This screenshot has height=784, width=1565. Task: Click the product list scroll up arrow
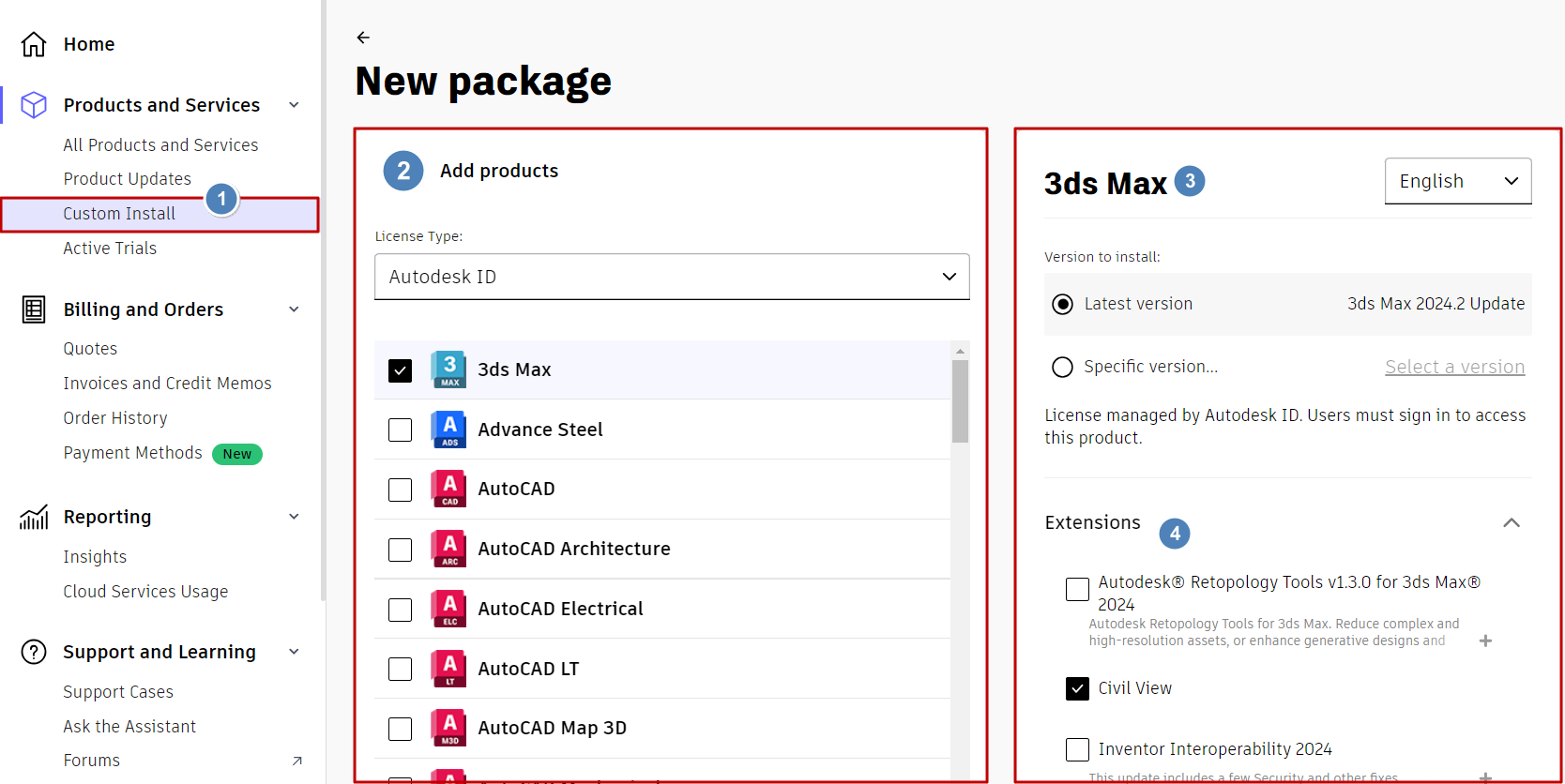pos(960,351)
